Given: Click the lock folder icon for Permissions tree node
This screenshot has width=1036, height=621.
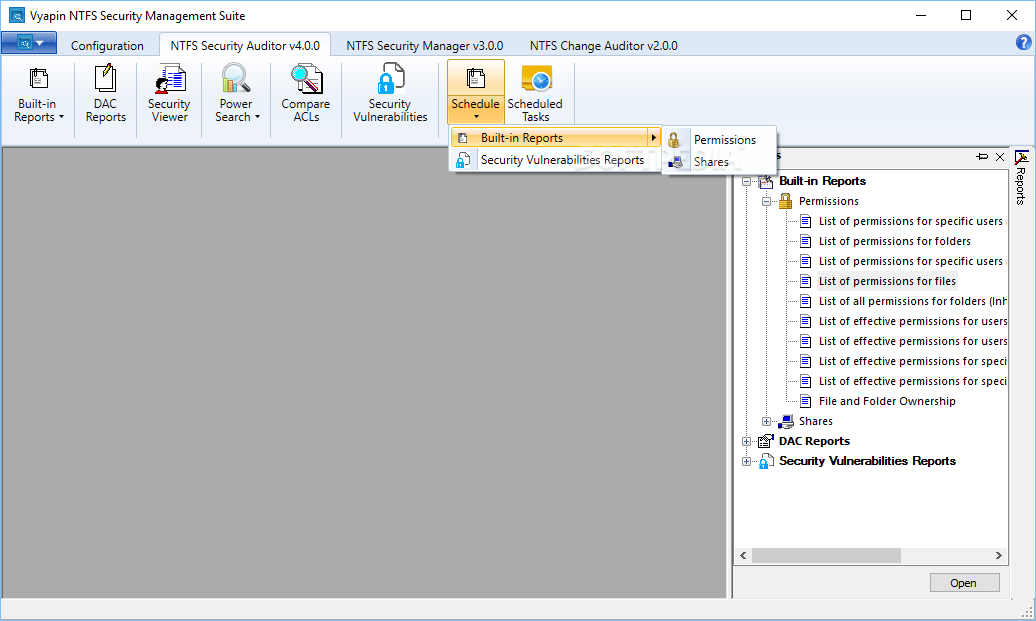Looking at the screenshot, I should click(x=785, y=201).
